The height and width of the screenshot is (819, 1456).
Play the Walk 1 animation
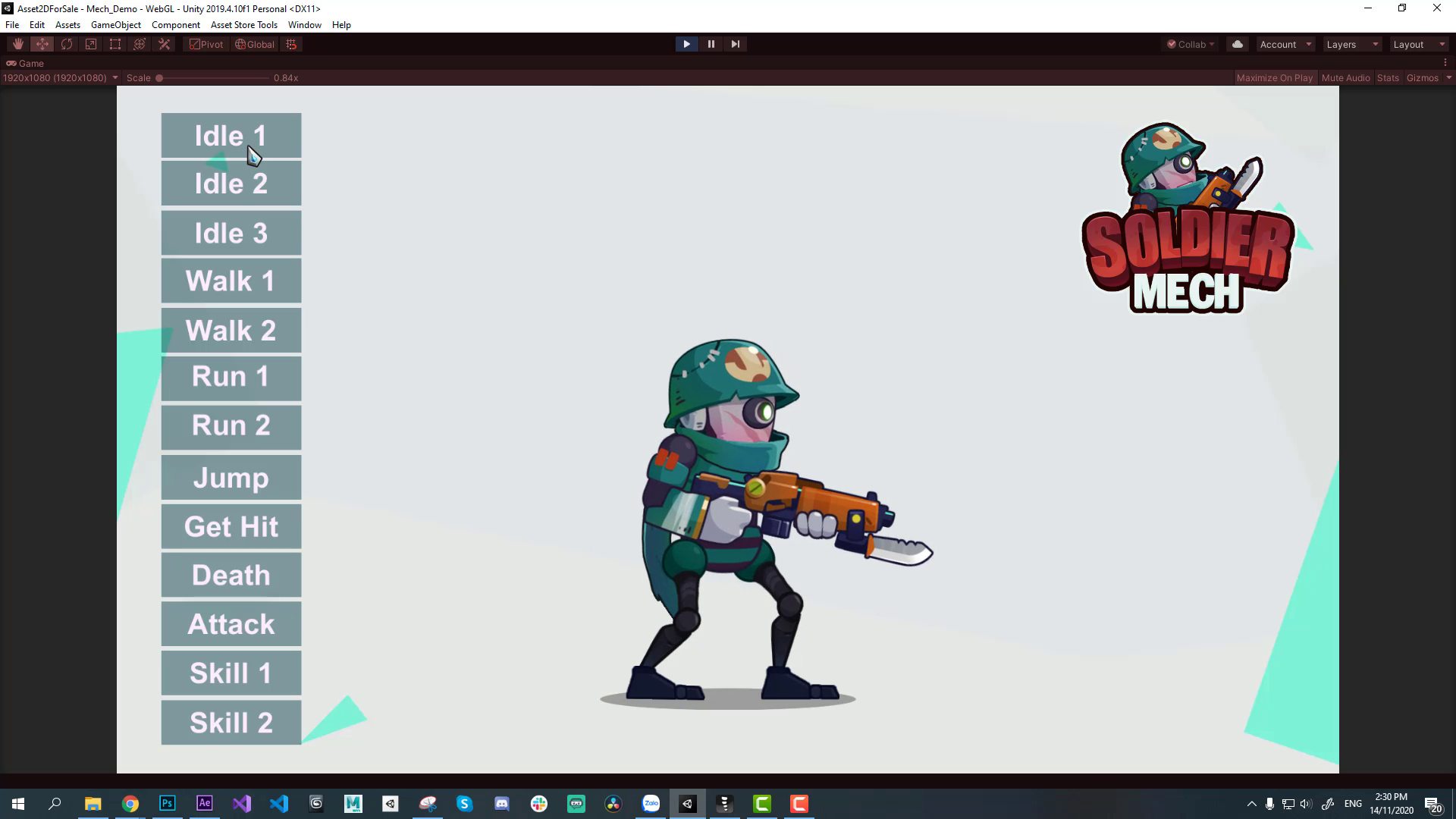coord(231,281)
